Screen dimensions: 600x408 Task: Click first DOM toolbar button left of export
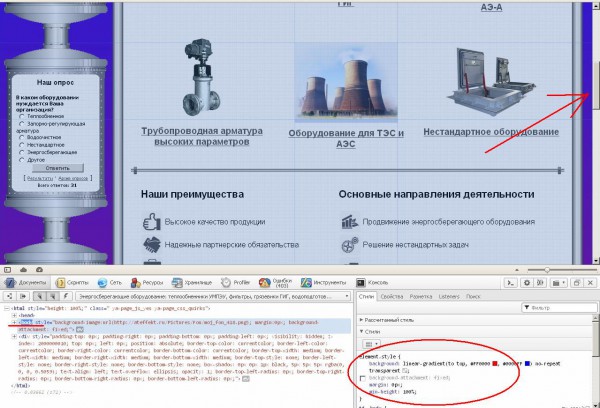[x=10, y=296]
